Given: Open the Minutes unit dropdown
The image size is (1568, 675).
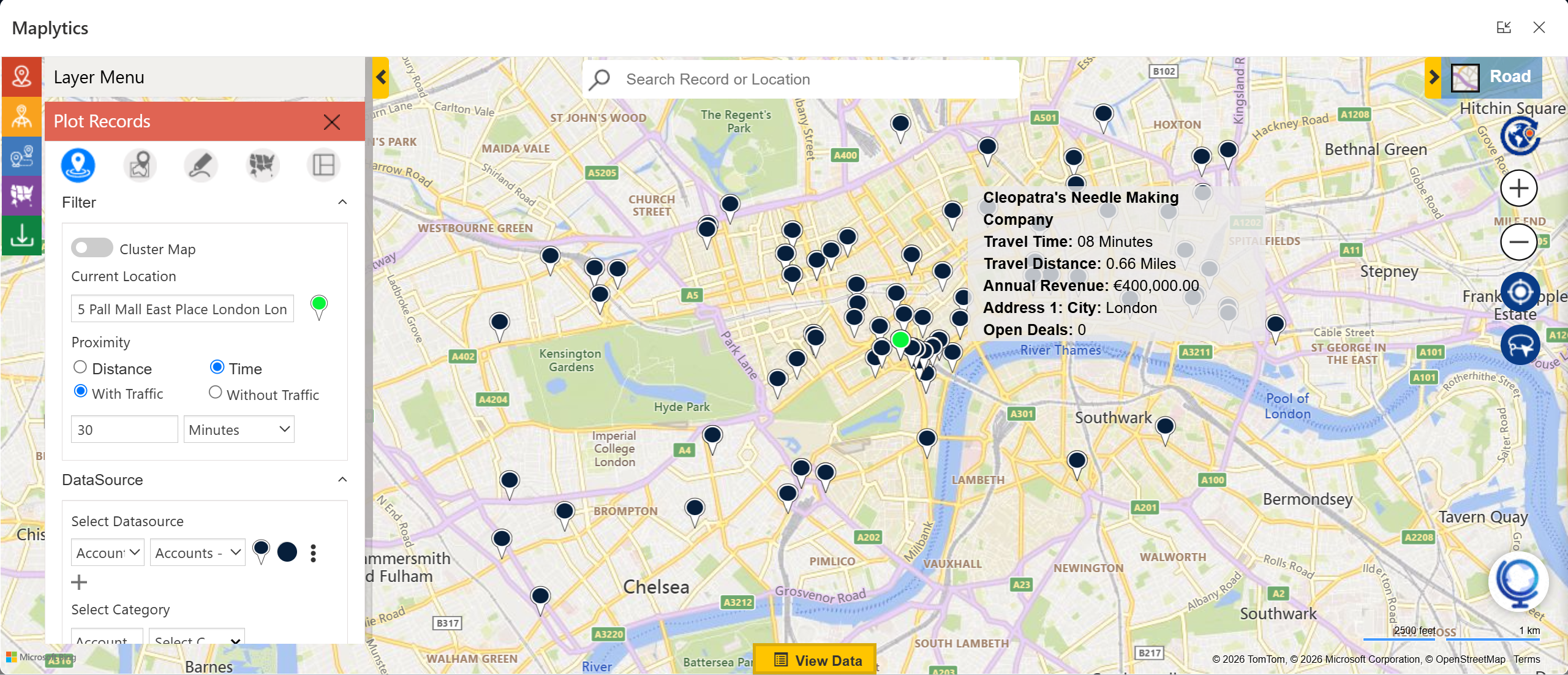Looking at the screenshot, I should [239, 429].
